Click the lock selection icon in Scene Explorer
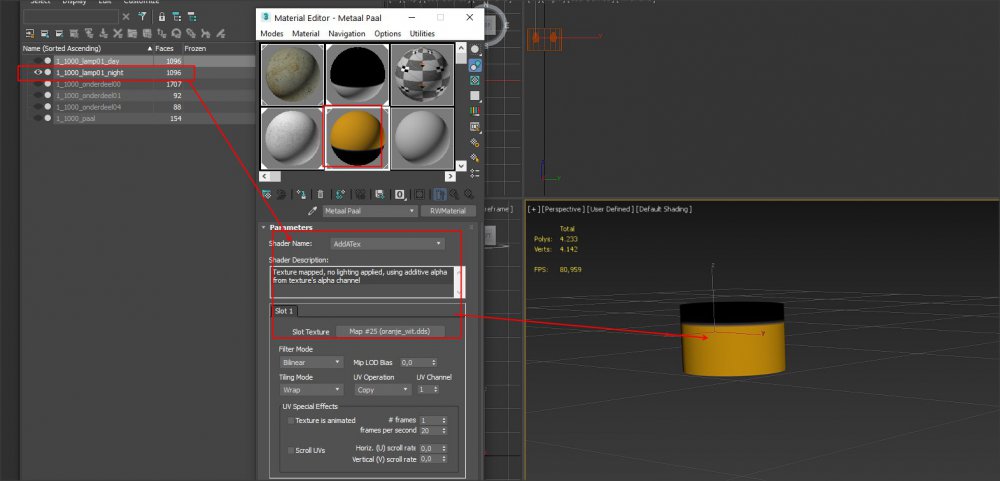The height and width of the screenshot is (481, 1000). pyautogui.click(x=162, y=17)
